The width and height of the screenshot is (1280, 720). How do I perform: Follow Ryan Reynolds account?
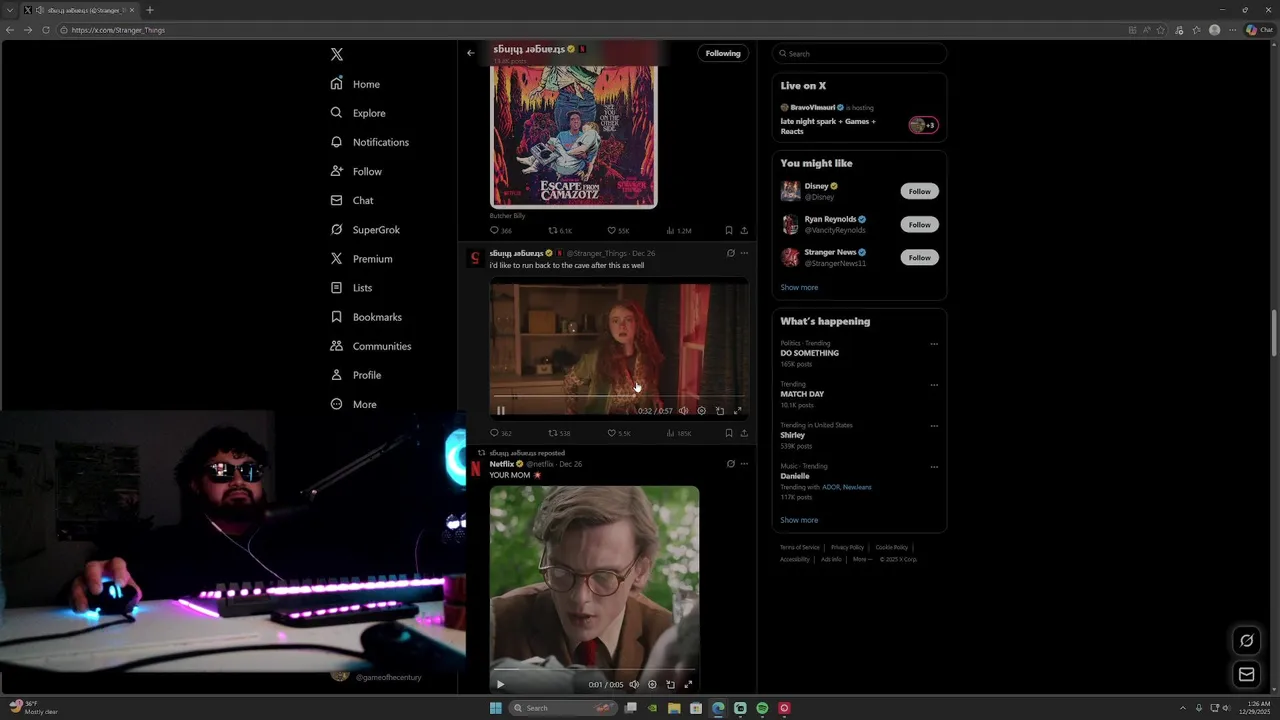pyautogui.click(x=919, y=224)
